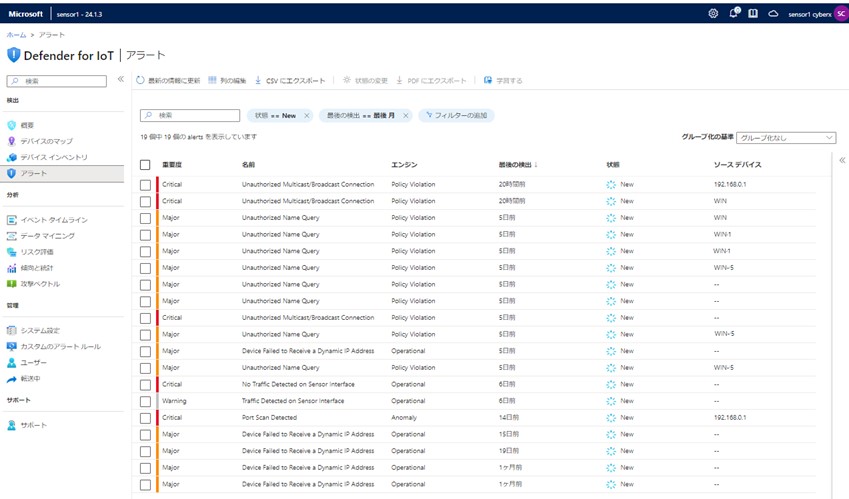This screenshot has height=499, width=849.
Task: Click the sidebar search field
Action: pos(57,81)
